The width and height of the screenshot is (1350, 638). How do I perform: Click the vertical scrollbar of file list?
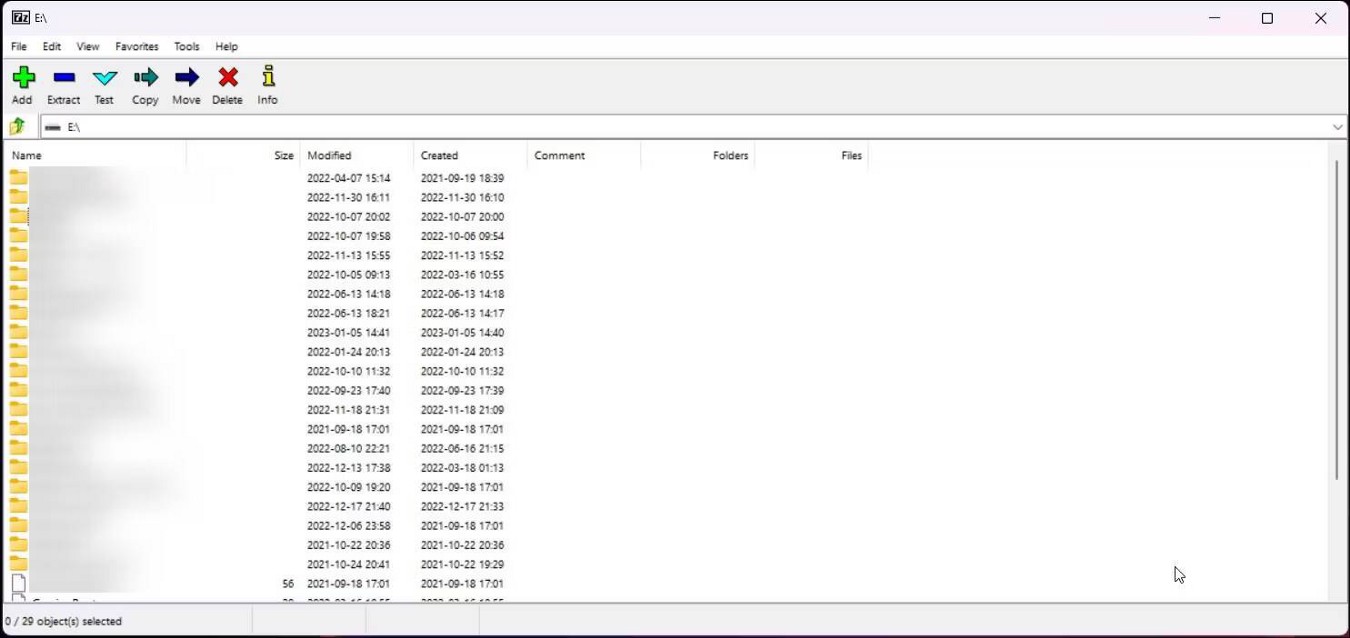tap(1336, 320)
